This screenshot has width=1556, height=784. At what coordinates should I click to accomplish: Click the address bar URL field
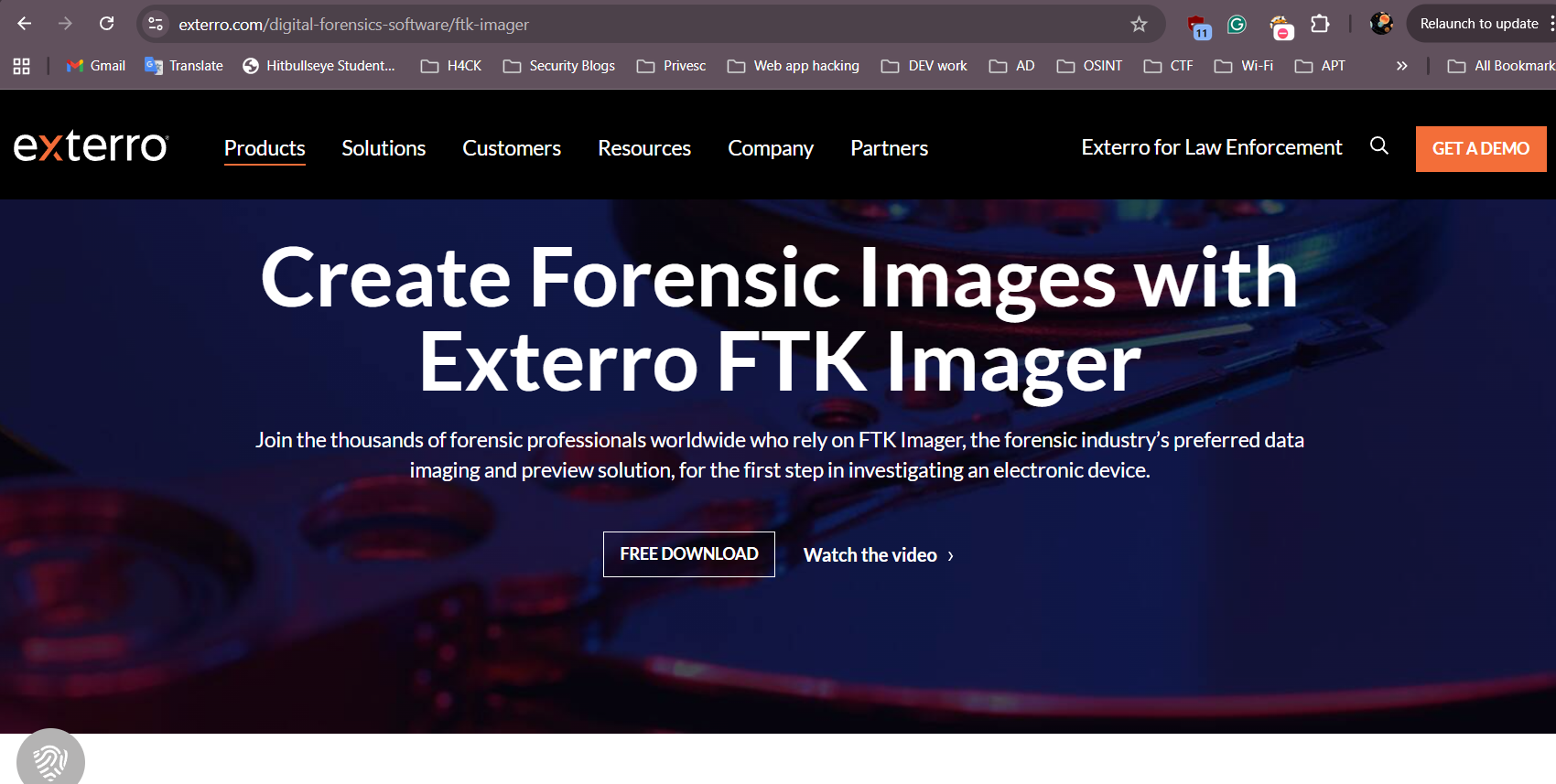click(x=641, y=25)
